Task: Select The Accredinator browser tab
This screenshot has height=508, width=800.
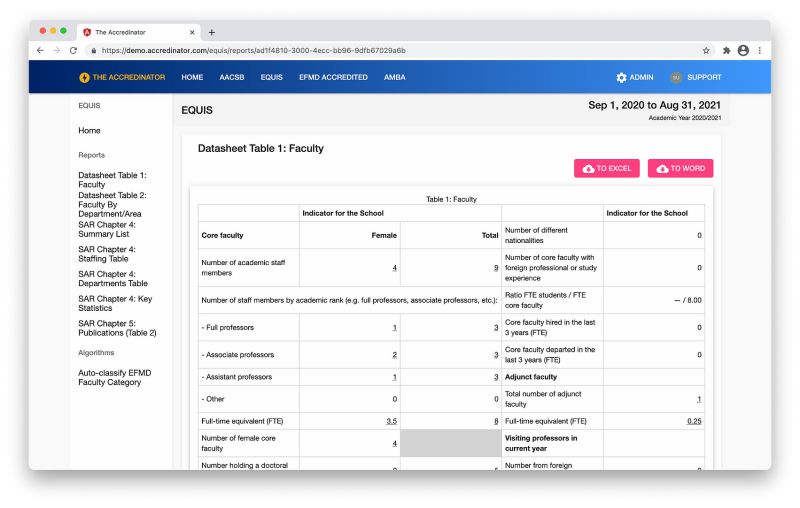Action: coord(139,32)
